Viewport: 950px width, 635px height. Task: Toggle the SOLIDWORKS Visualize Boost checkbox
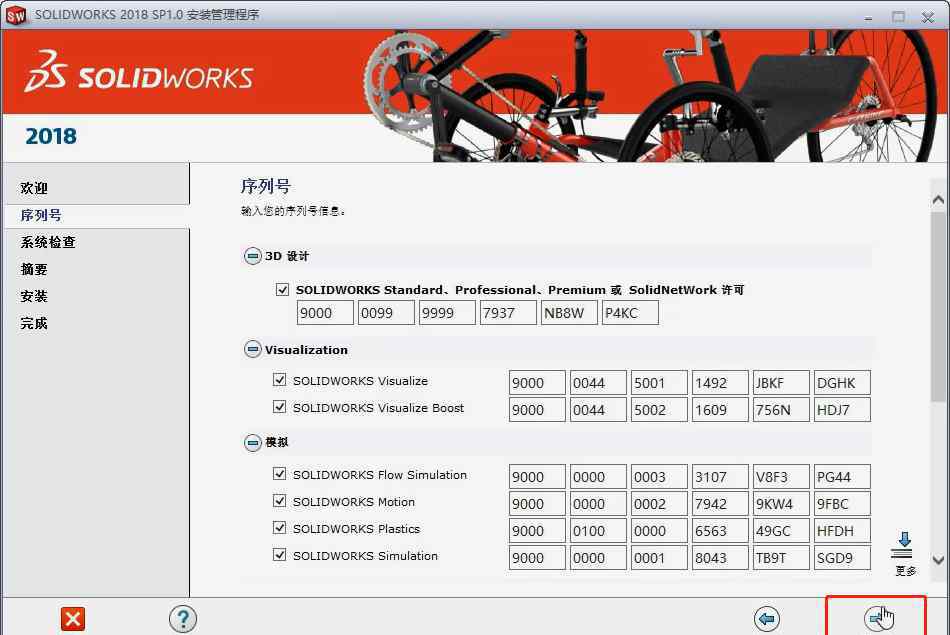point(279,407)
